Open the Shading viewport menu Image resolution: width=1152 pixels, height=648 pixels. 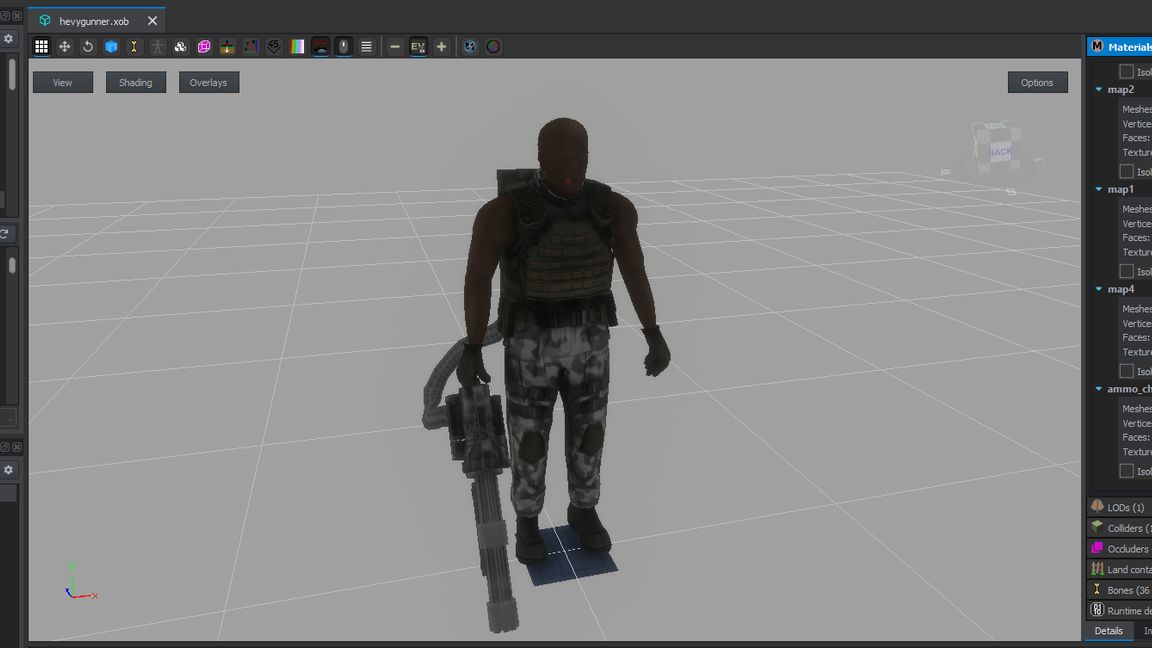click(135, 83)
